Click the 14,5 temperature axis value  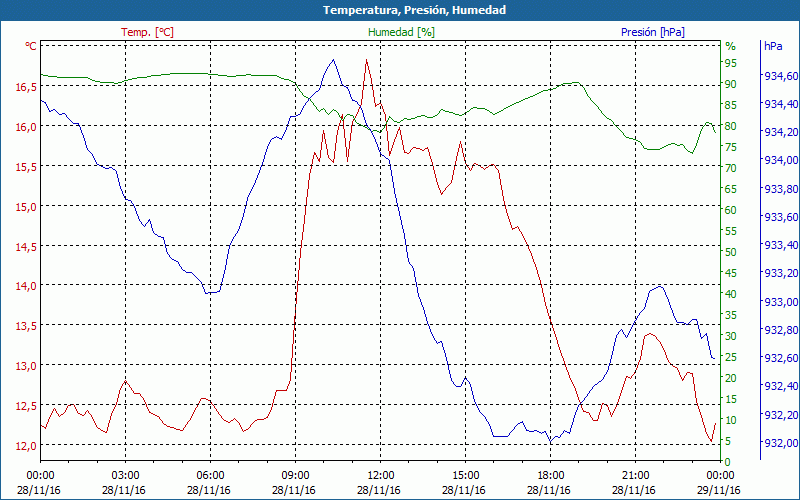[26, 247]
